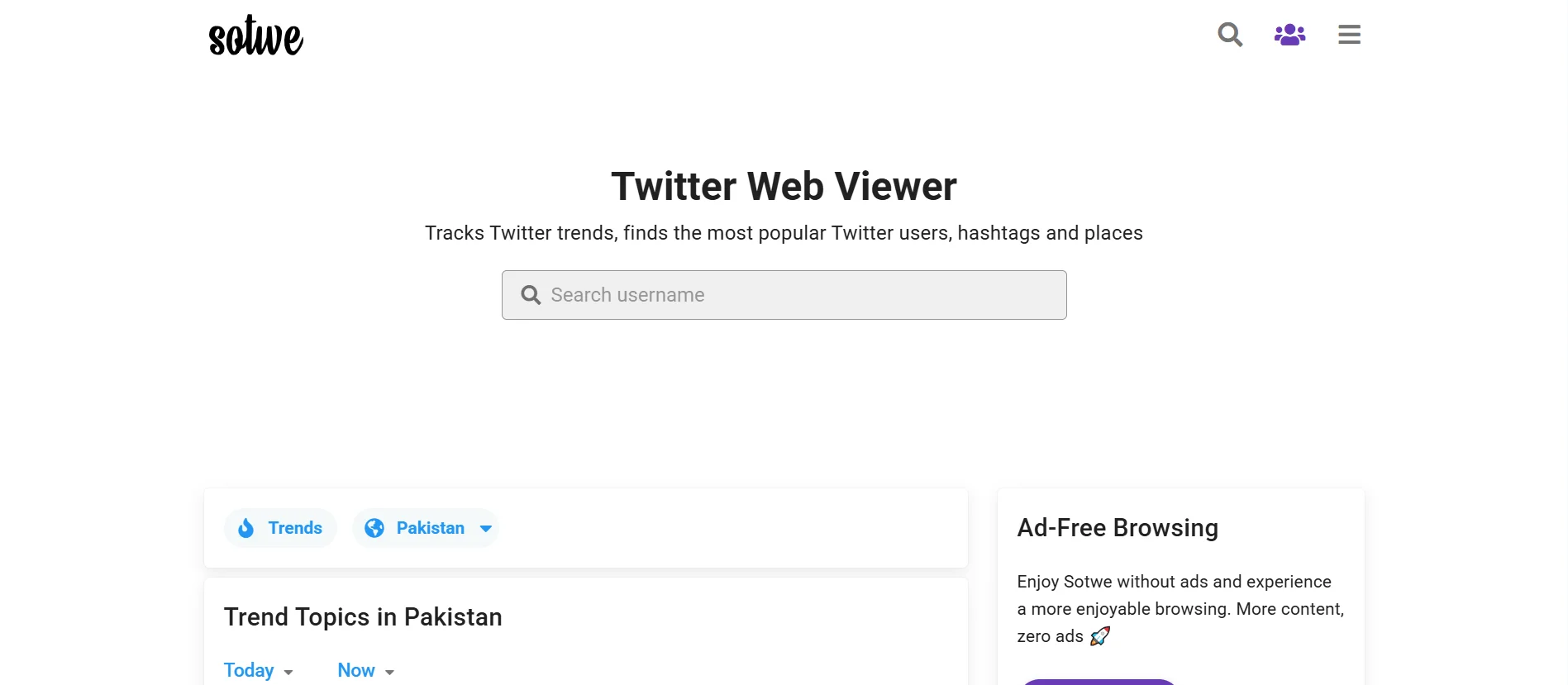Open the Today dropdown arrow
Screen dimensions: 1568x685
288,673
